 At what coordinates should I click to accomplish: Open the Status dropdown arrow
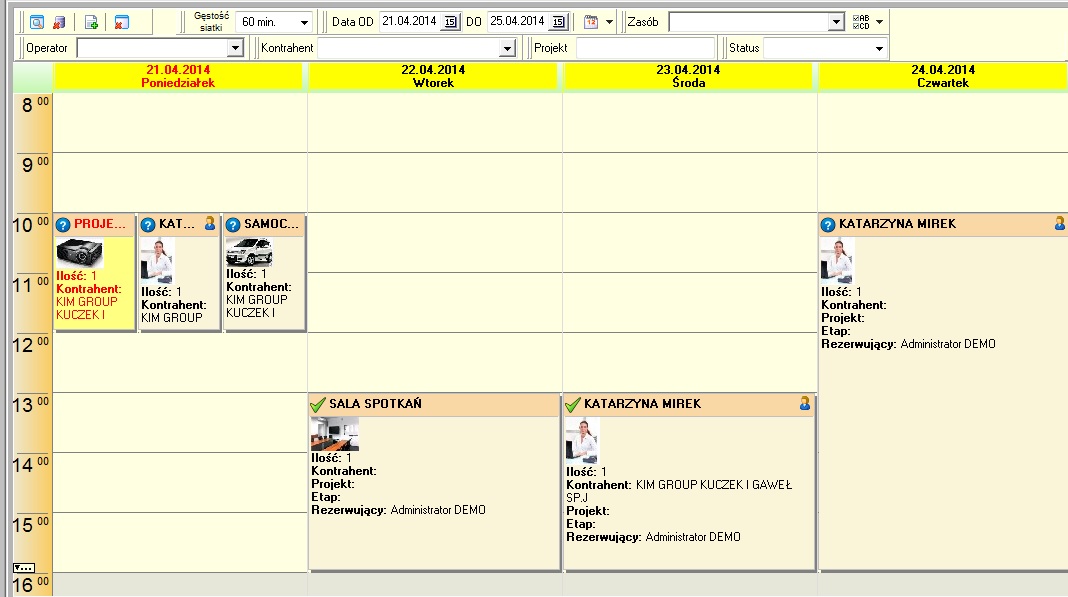click(x=879, y=48)
